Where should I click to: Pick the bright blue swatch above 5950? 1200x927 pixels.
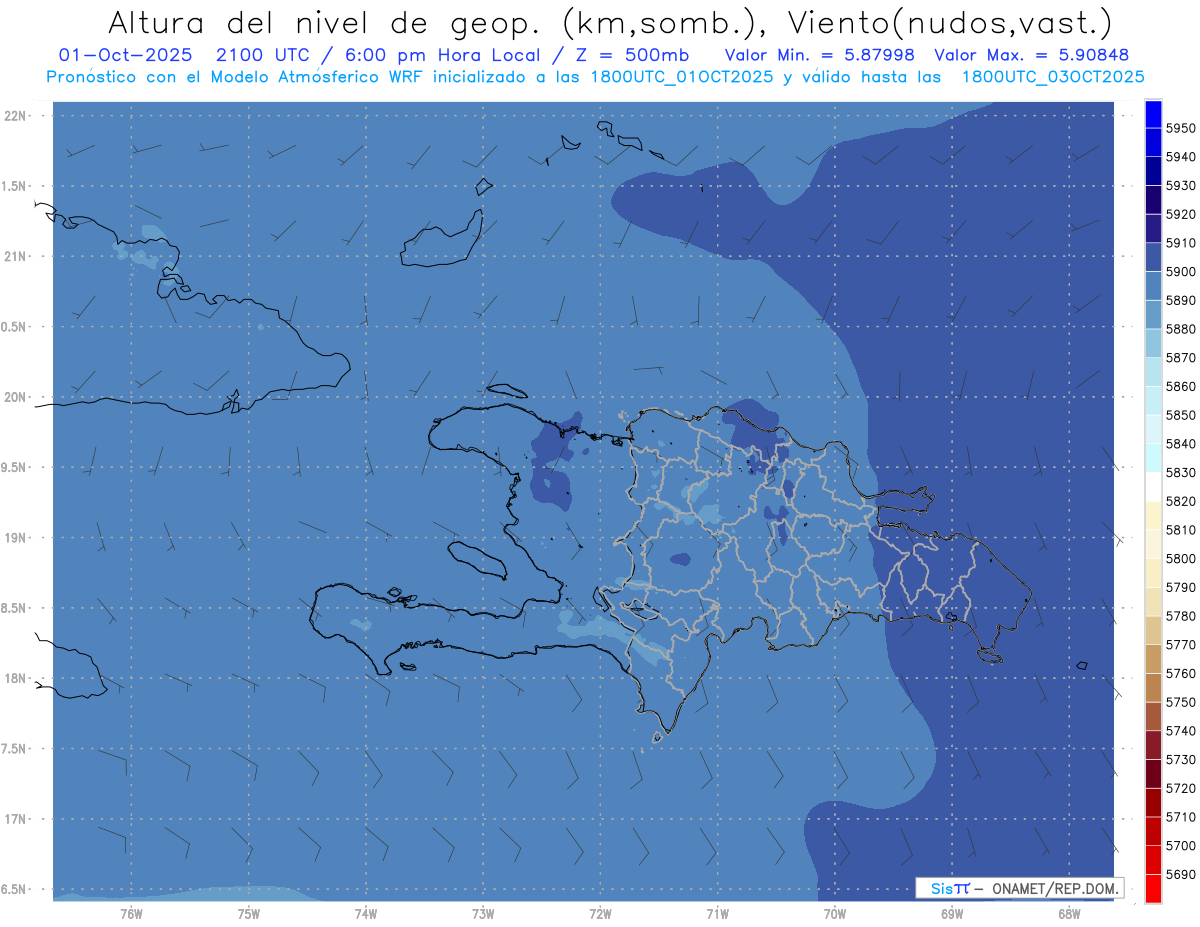(1153, 114)
